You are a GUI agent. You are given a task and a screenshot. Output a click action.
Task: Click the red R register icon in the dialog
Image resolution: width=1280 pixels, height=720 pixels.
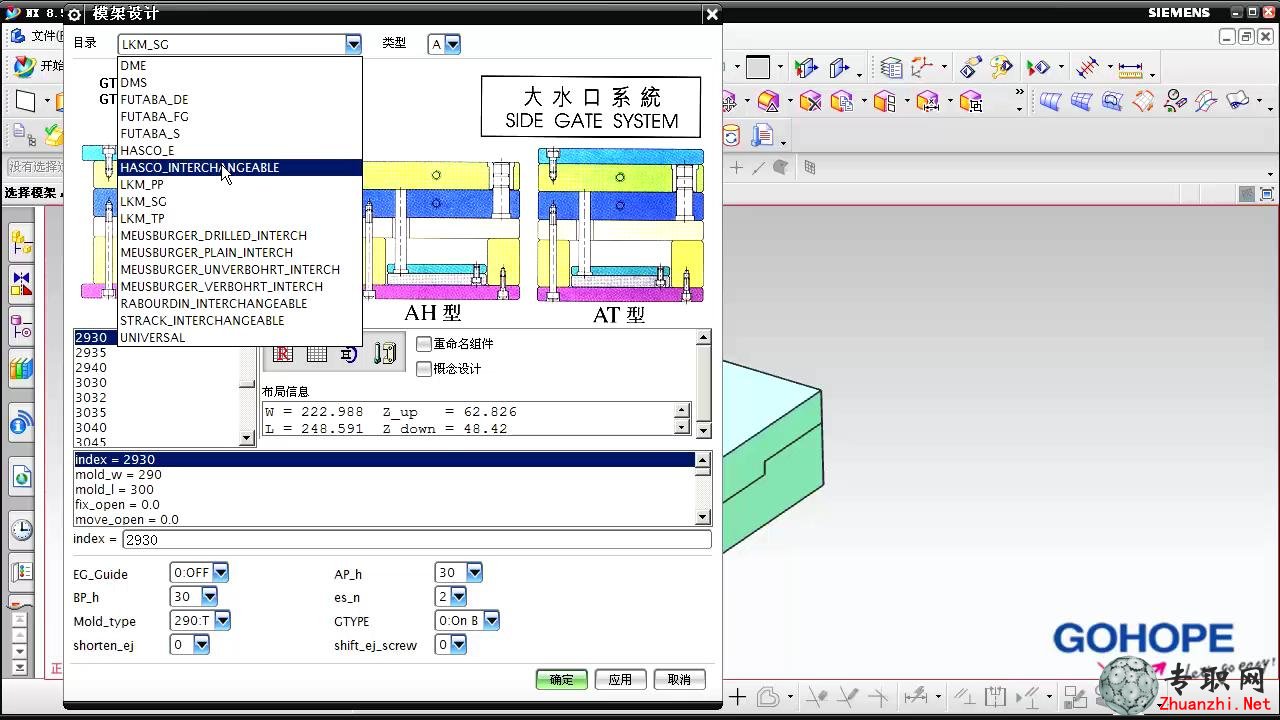283,354
